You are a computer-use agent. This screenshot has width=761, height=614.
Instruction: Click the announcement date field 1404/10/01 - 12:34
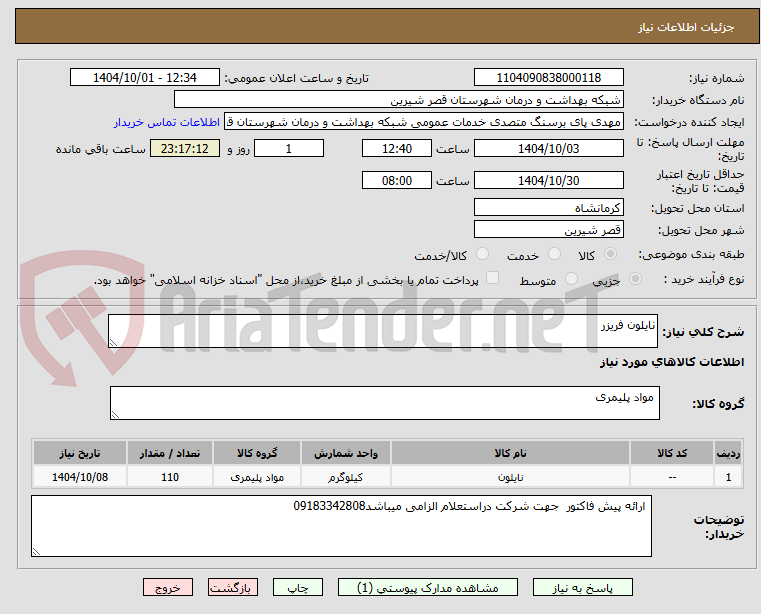(145, 78)
